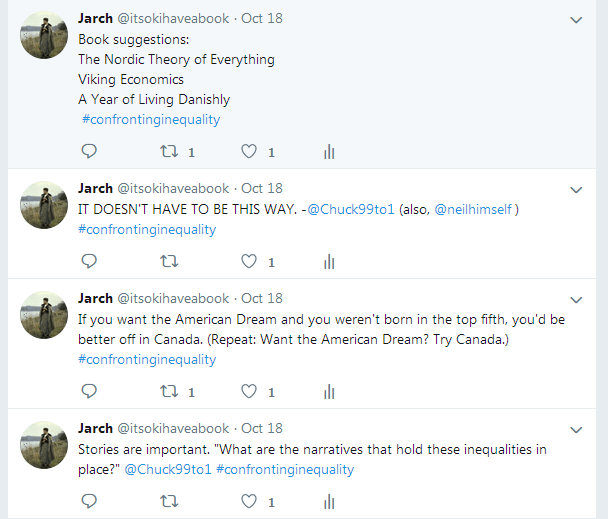Retweet the Book suggestions tweet
The image size is (608, 519).
(169, 151)
